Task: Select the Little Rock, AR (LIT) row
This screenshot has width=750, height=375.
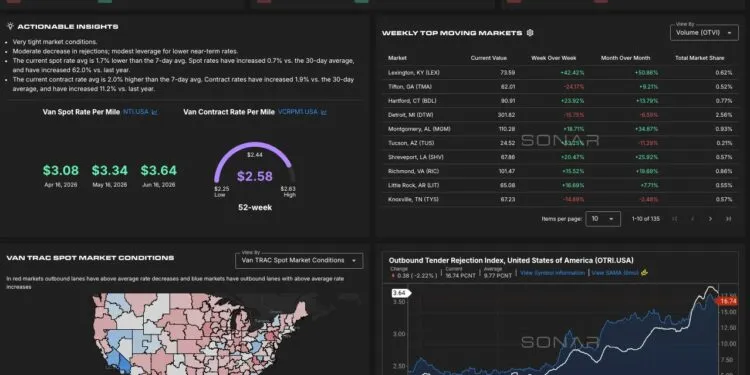Action: click(560, 185)
